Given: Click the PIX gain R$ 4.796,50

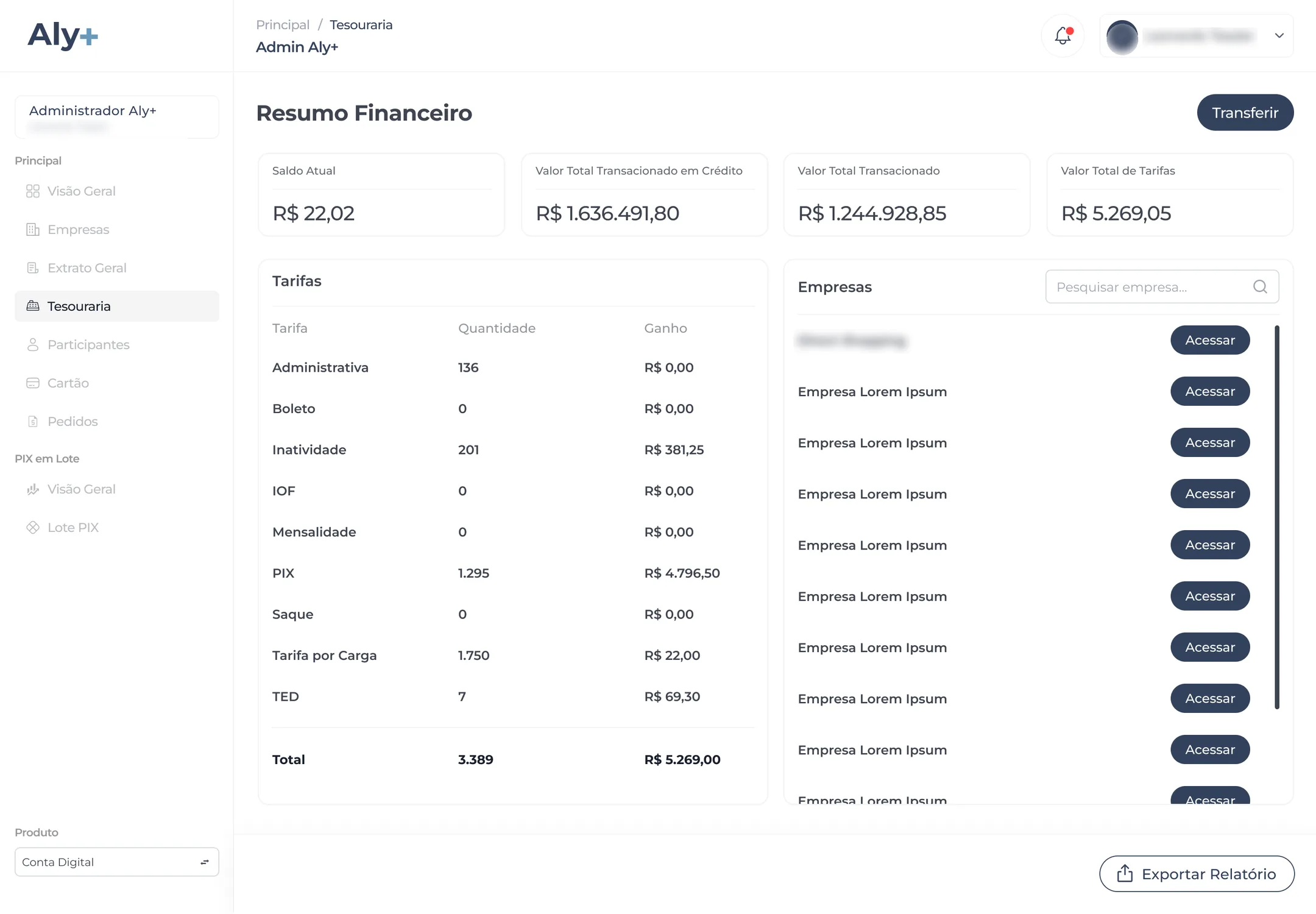Looking at the screenshot, I should (682, 573).
